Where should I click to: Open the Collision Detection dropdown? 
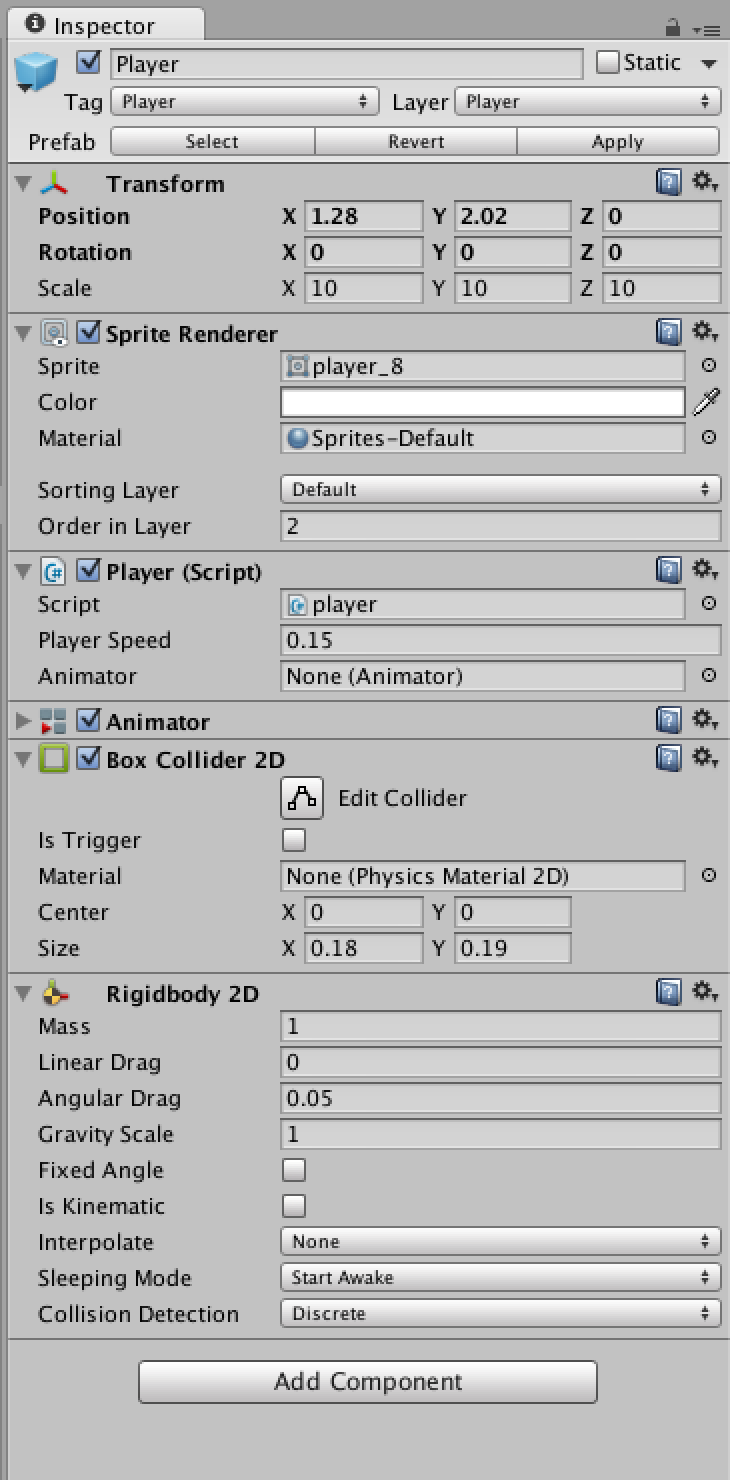500,1314
